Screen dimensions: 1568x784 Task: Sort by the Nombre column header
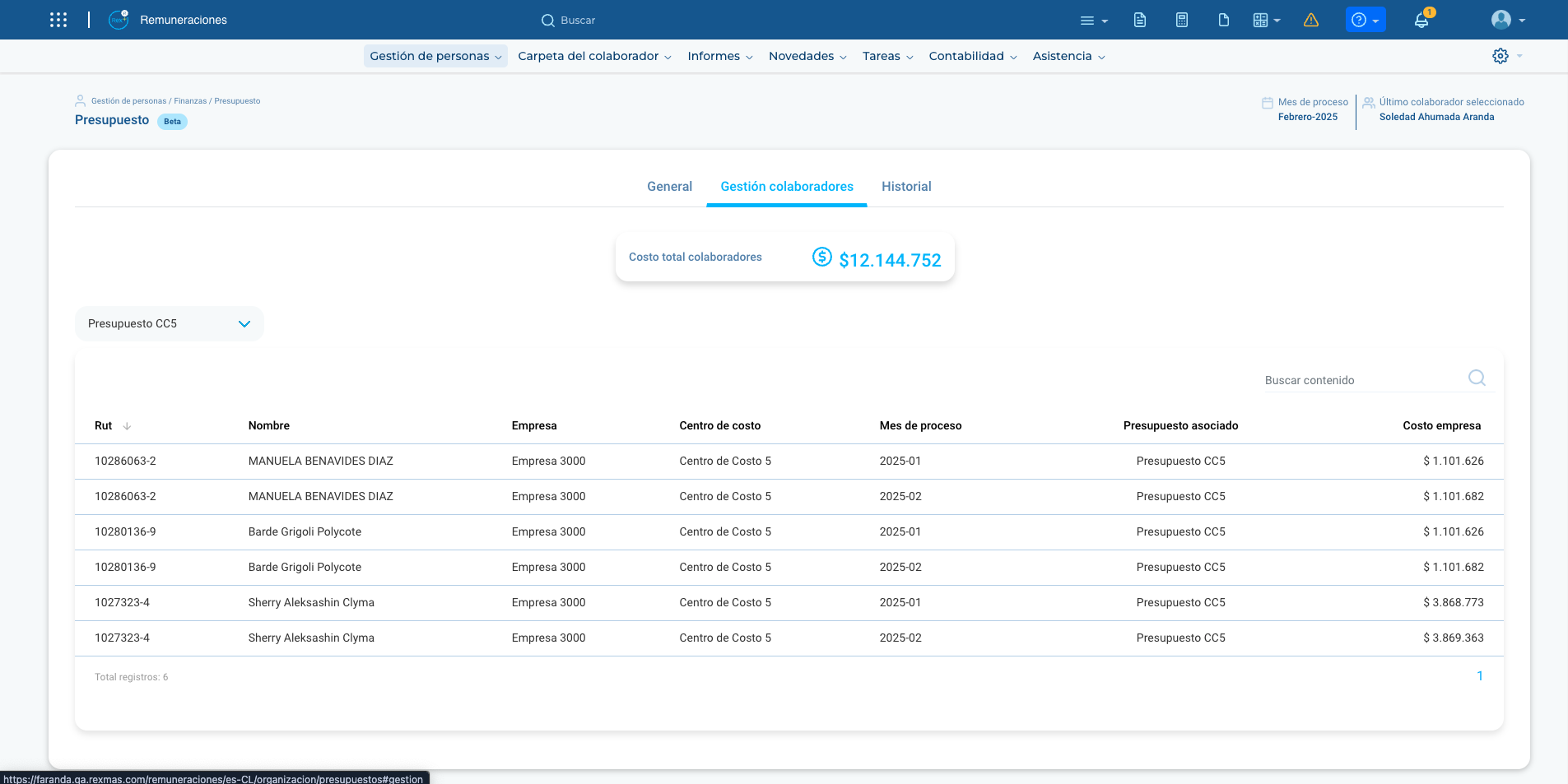click(x=269, y=426)
